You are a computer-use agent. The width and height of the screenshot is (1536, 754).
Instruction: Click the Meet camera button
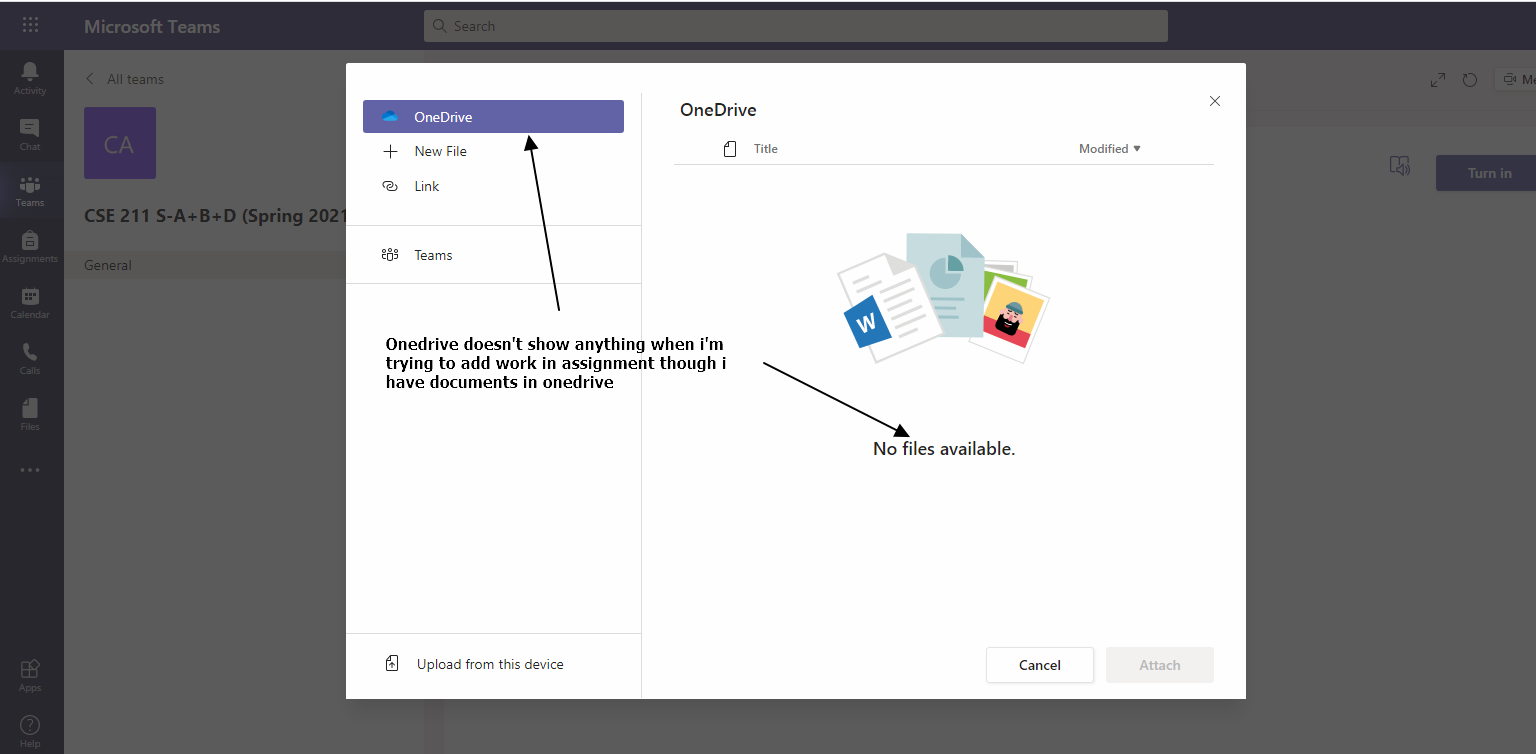click(x=1515, y=80)
